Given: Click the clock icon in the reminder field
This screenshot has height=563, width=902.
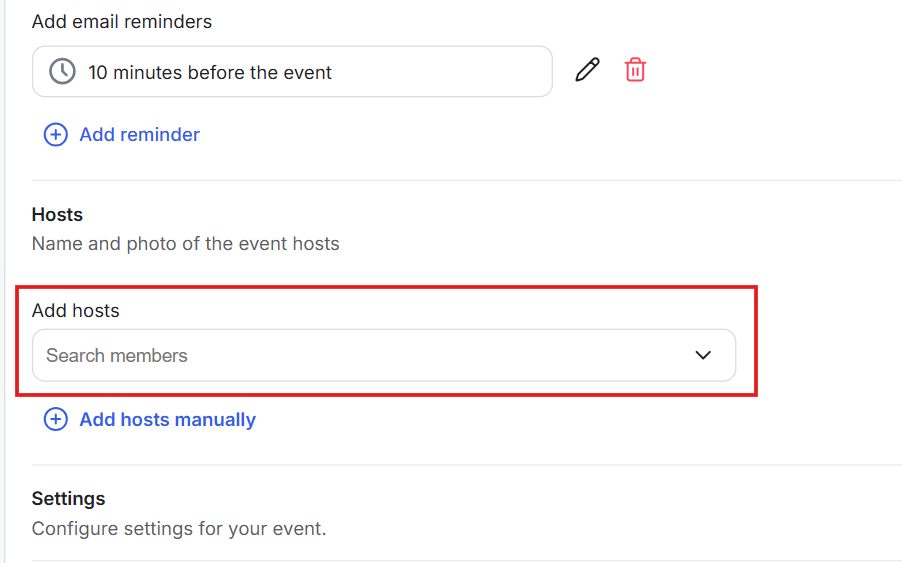Looking at the screenshot, I should click(x=63, y=72).
